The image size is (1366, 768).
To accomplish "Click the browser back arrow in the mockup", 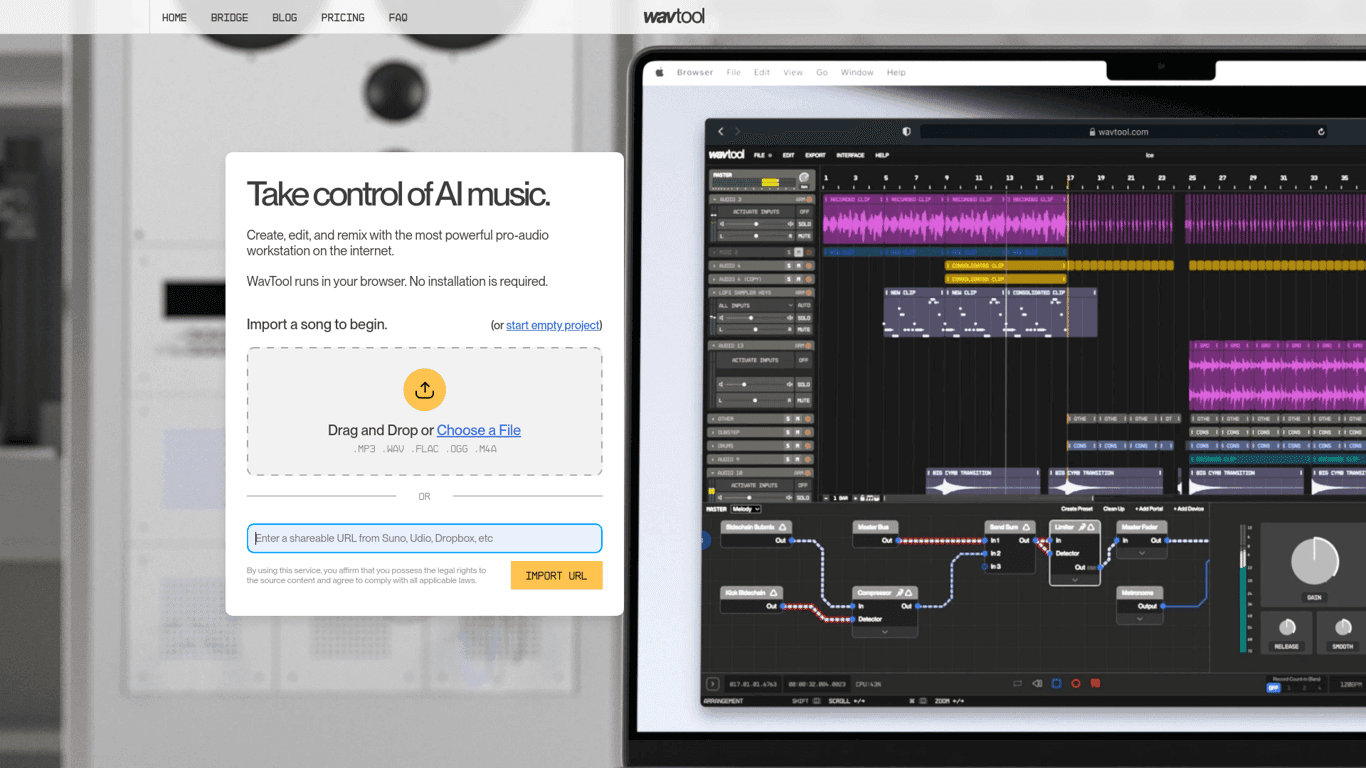I will pyautogui.click(x=721, y=132).
